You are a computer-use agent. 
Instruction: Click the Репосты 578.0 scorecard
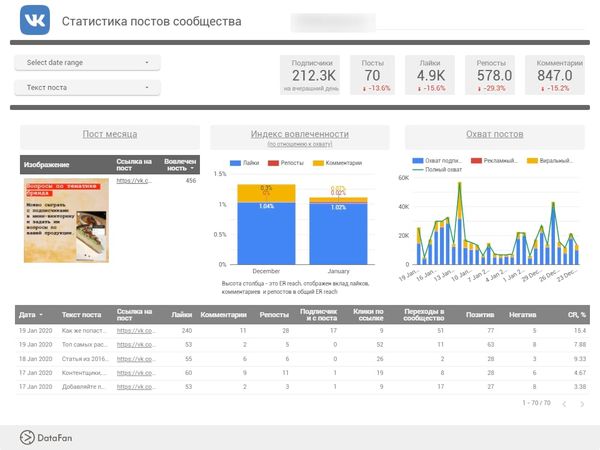(x=494, y=75)
